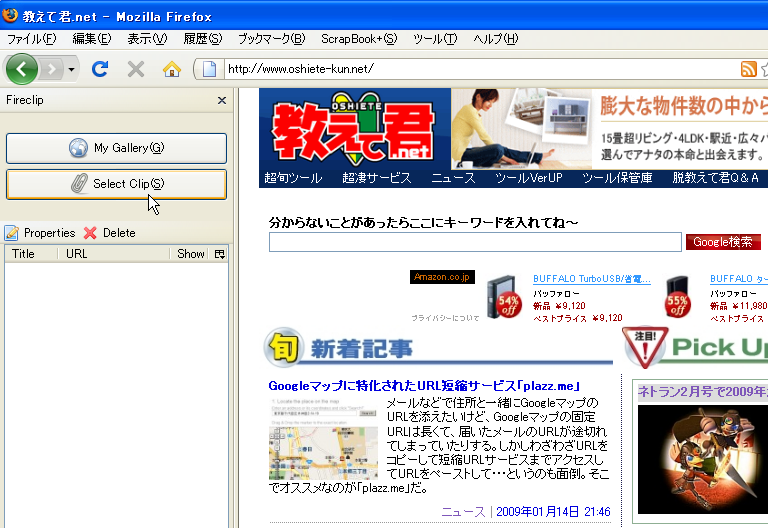Click the 新着記事 section icon

click(x=283, y=347)
